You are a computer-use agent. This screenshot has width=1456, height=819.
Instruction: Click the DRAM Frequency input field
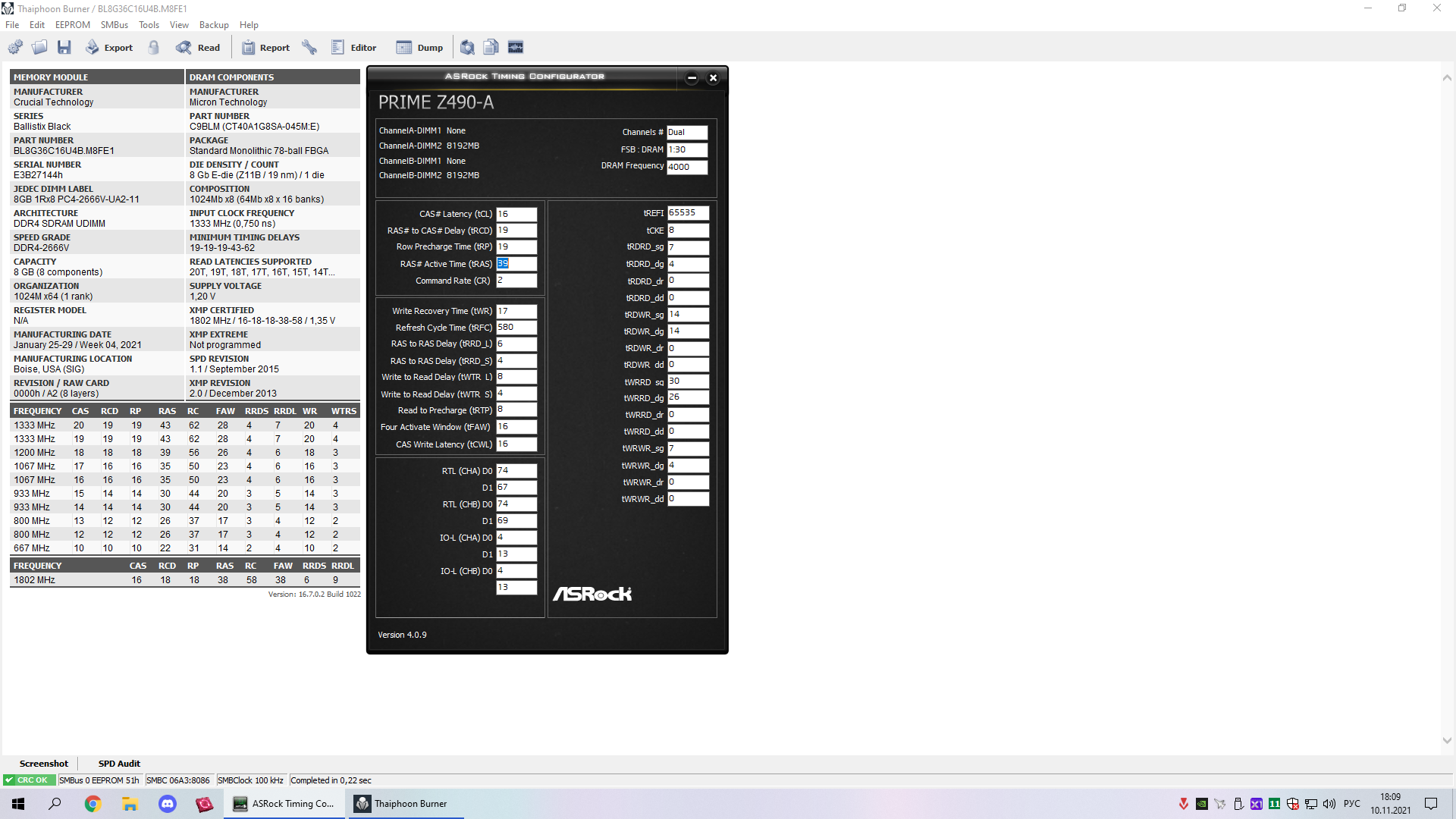click(x=686, y=167)
